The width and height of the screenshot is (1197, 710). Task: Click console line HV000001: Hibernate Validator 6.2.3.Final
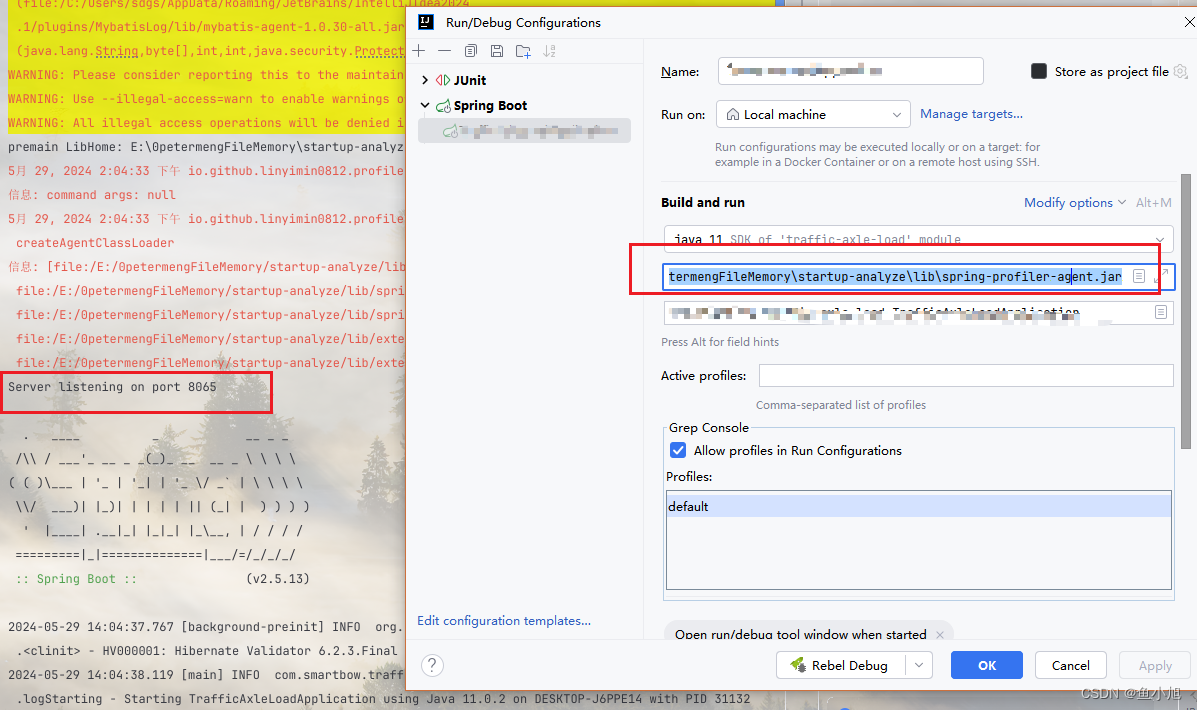click(x=206, y=650)
